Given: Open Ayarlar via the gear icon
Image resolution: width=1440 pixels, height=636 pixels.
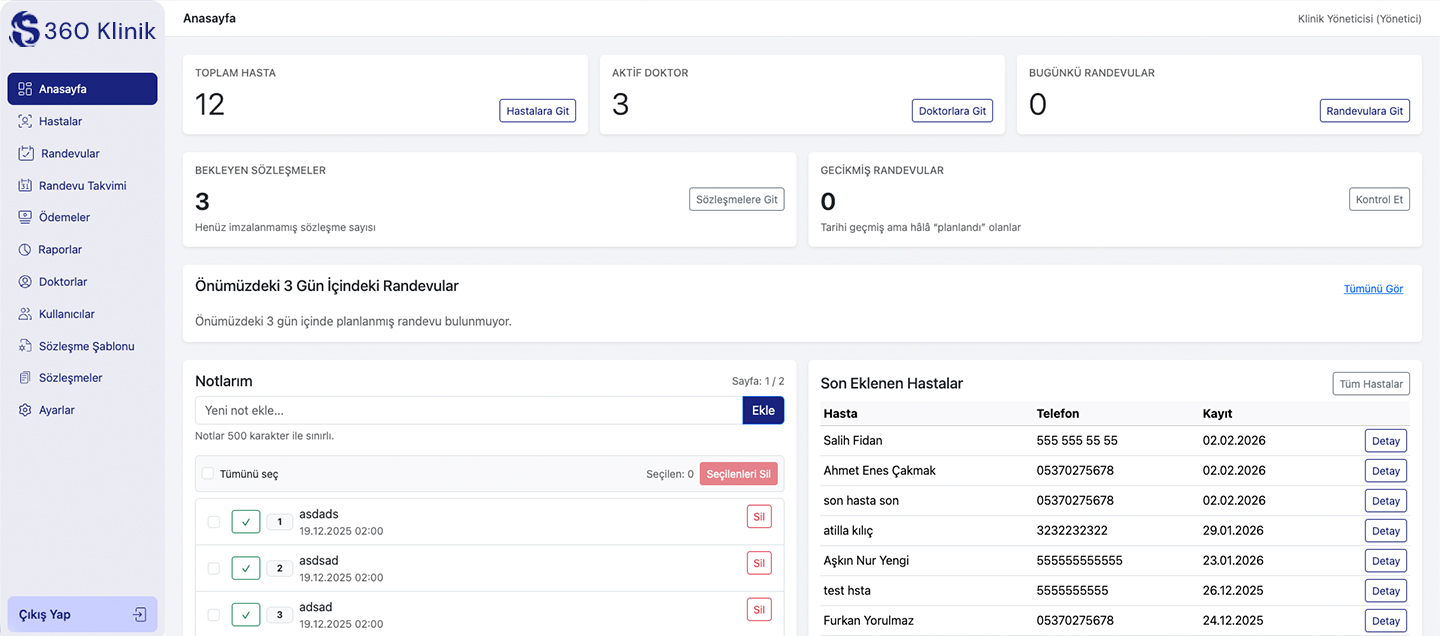Looking at the screenshot, I should point(25,410).
